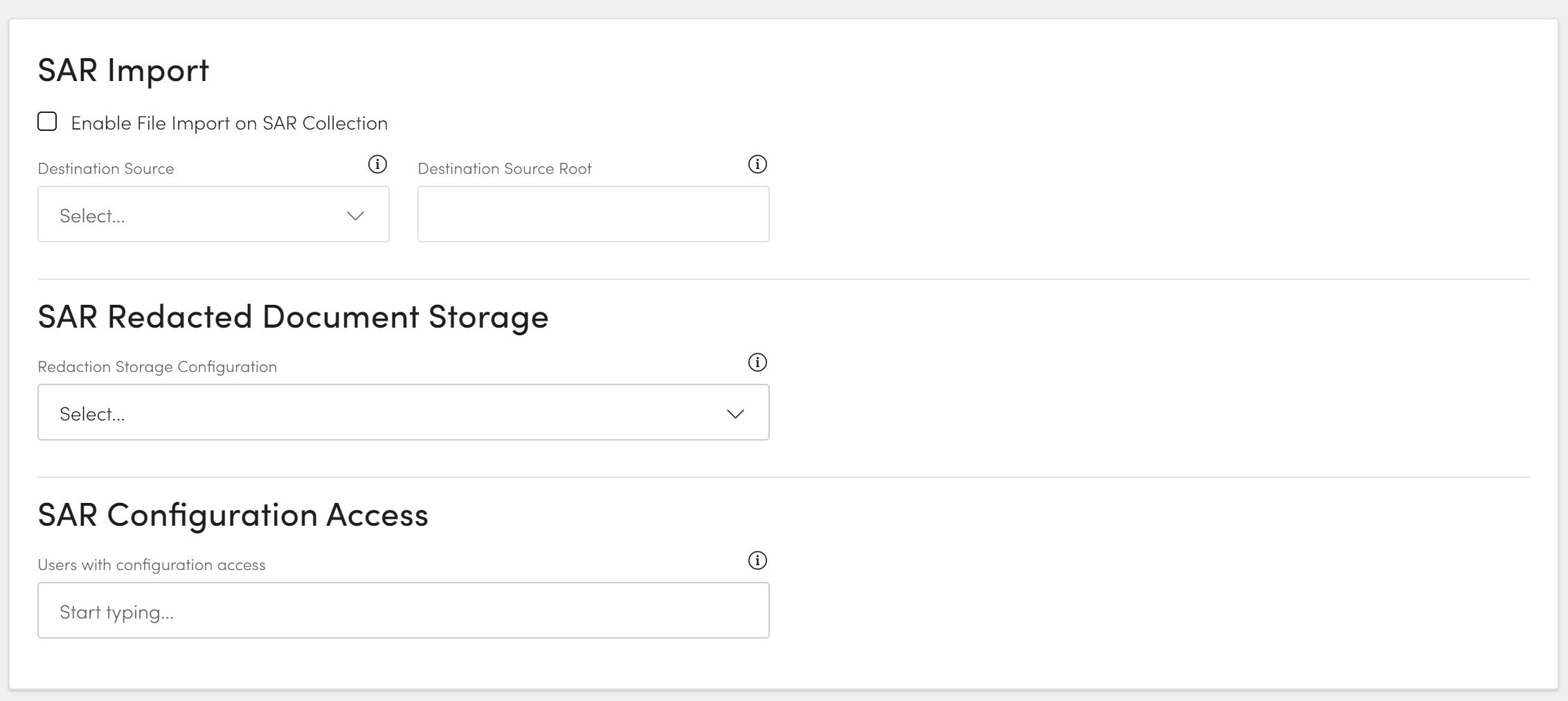Focus the Destination Source Root text field
Image resolution: width=1568 pixels, height=701 pixels.
click(593, 215)
